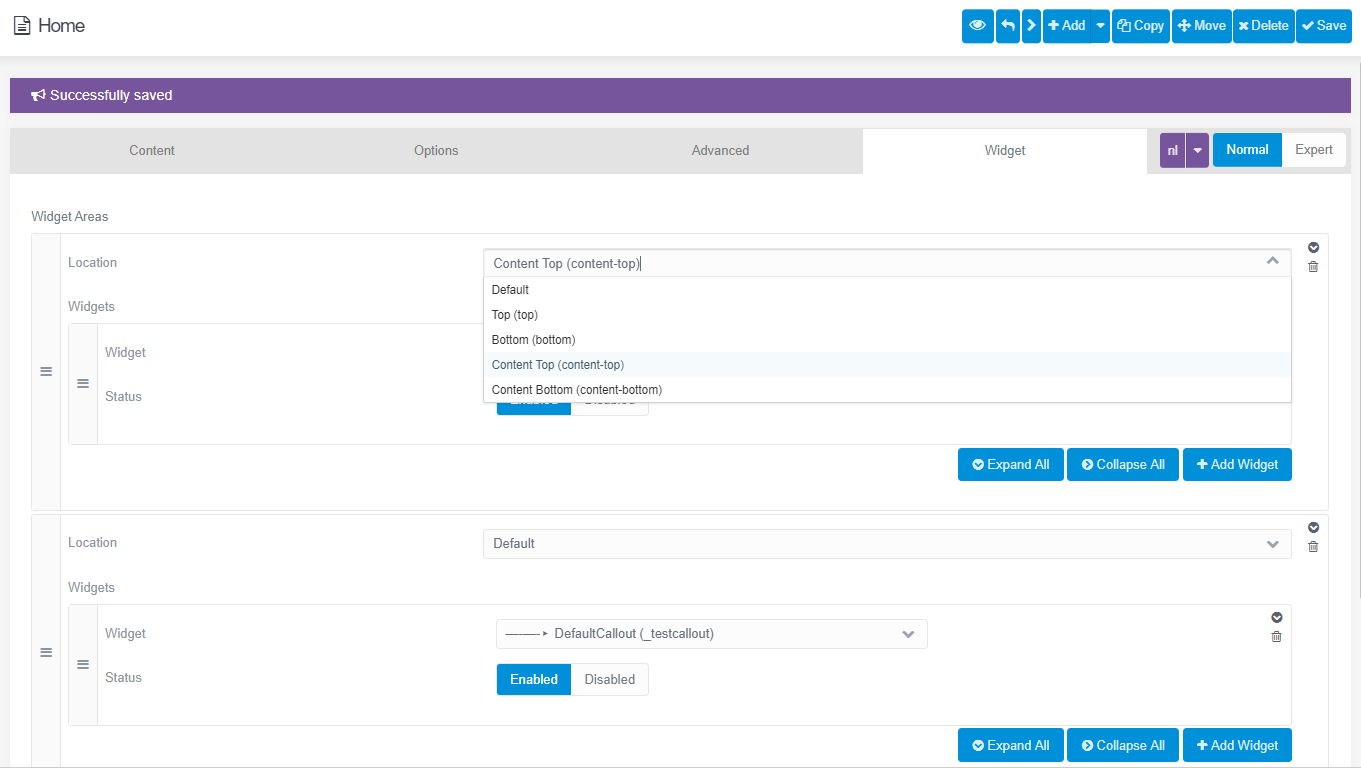This screenshot has width=1361, height=768.
Task: Grab DefaultCallout widget row drag handle
Action: pos(83,665)
